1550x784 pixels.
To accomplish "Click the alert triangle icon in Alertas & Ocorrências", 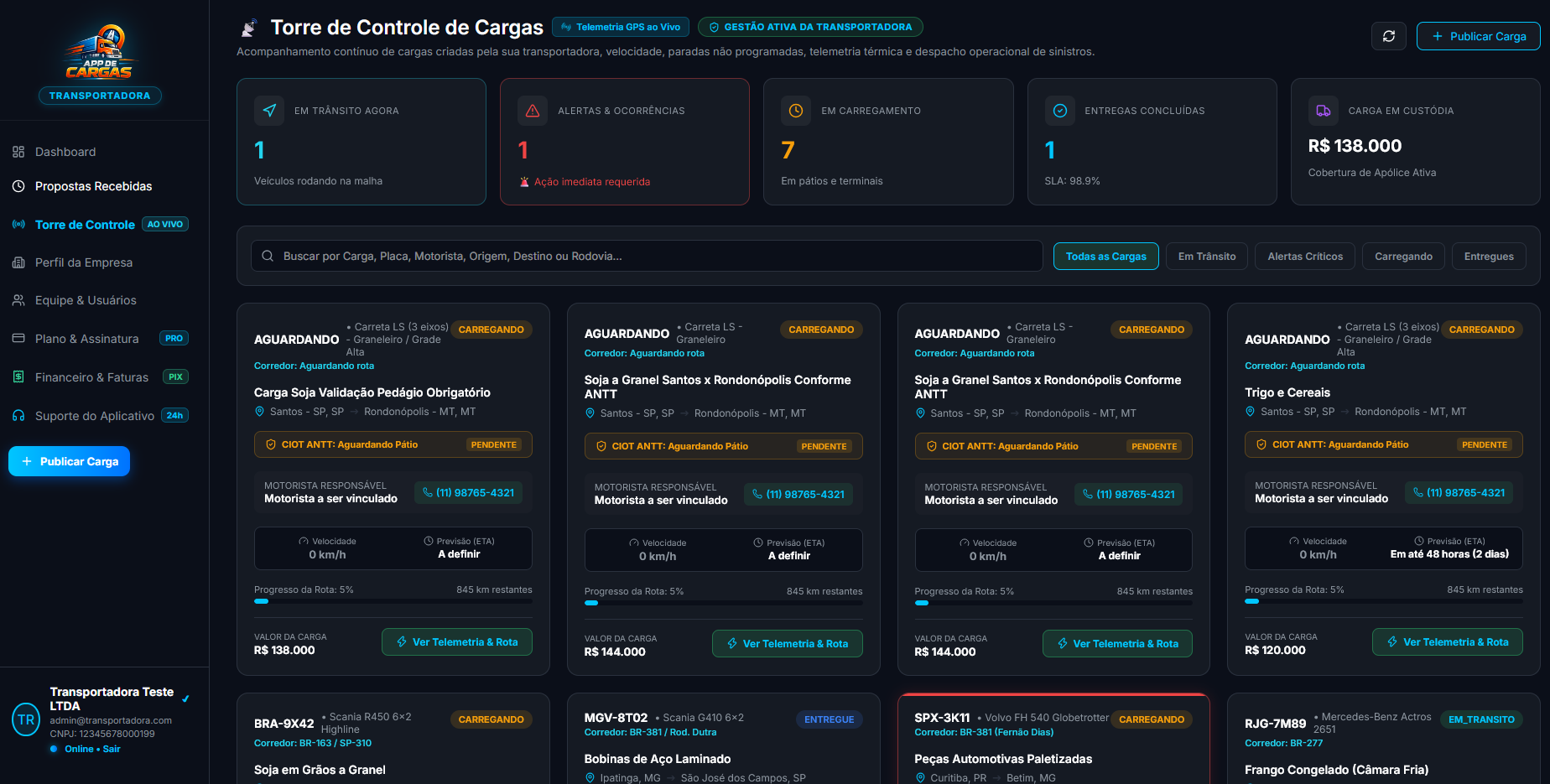I will click(x=533, y=111).
